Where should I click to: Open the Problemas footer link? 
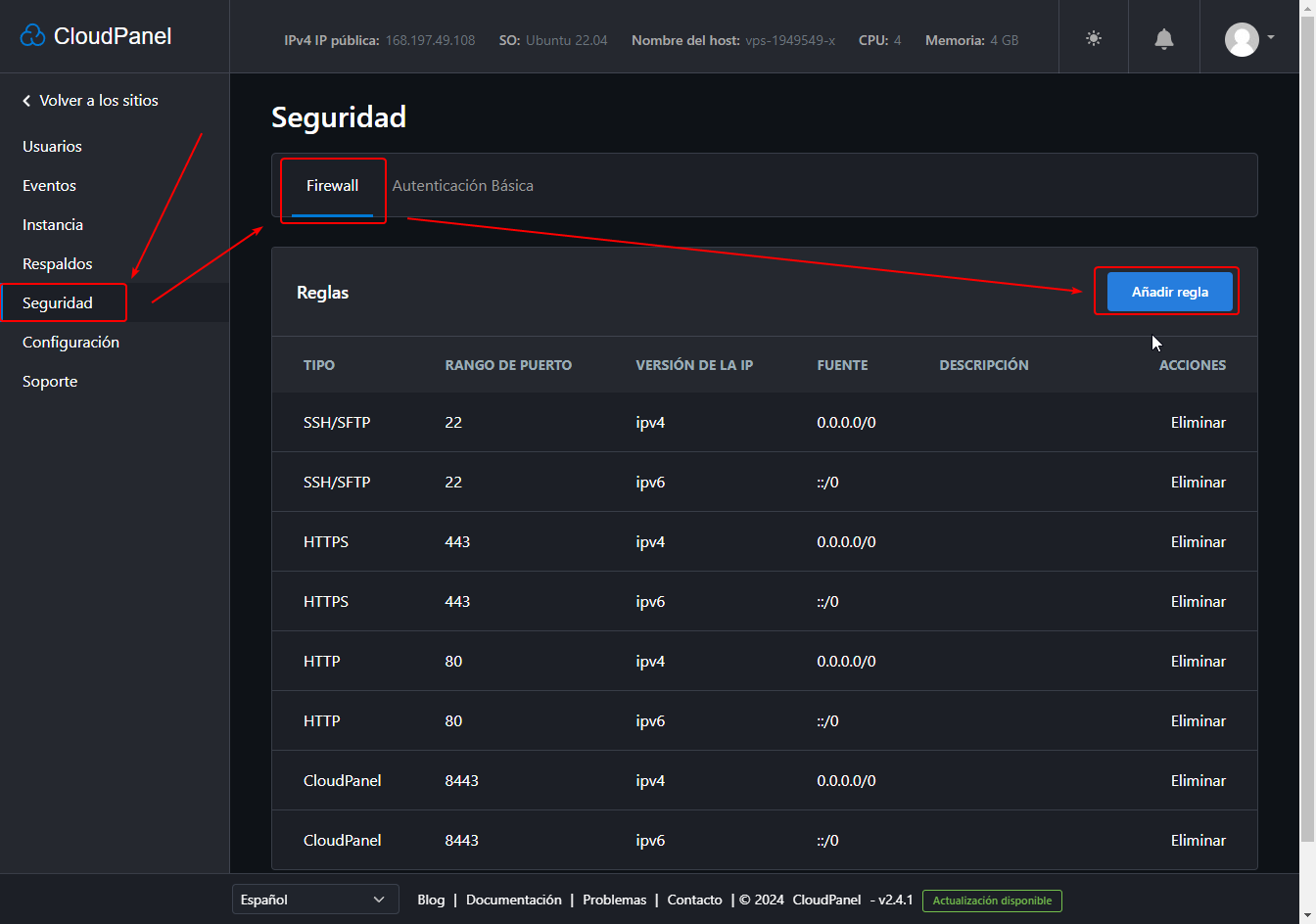tap(615, 900)
